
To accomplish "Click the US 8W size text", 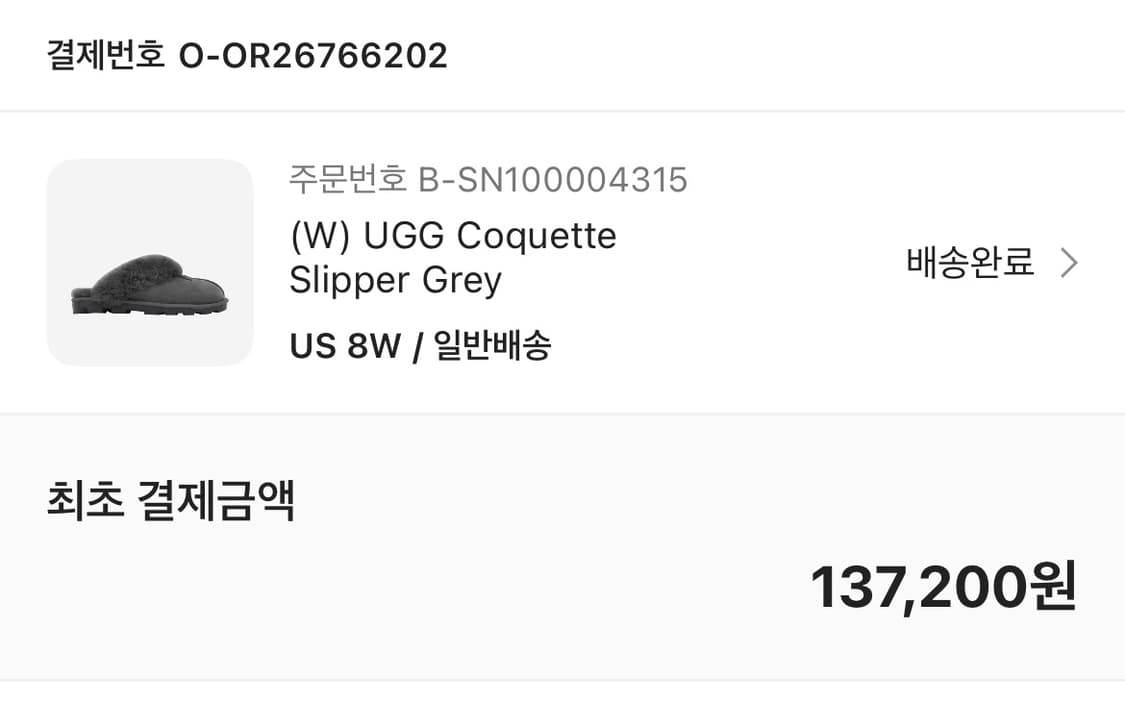I will [344, 346].
